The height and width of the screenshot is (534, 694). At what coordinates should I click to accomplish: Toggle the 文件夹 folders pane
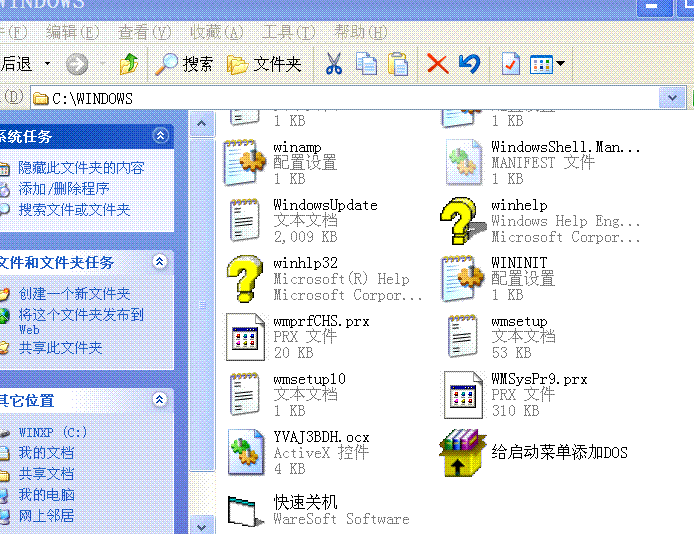click(264, 64)
